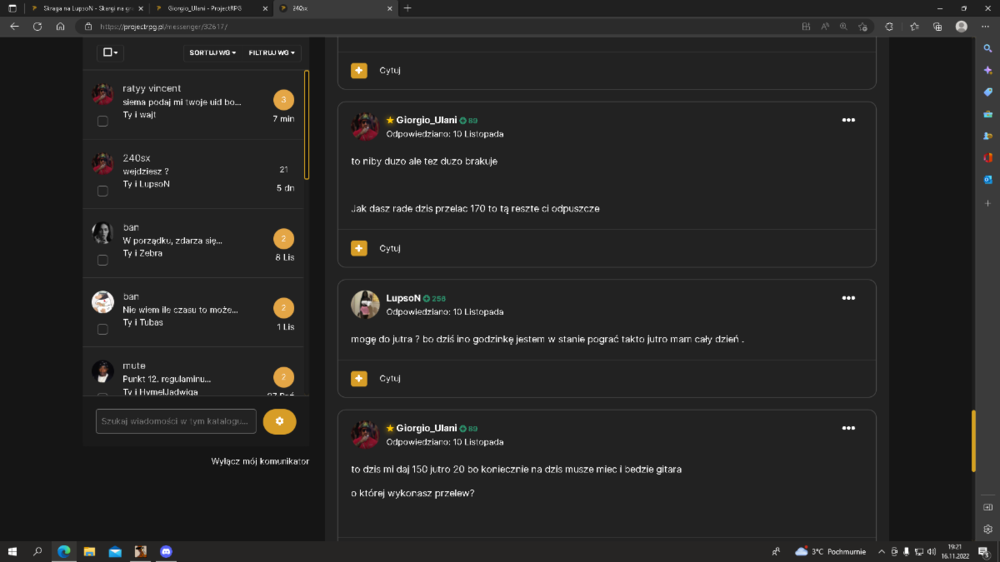This screenshot has width=1000, height=562.
Task: Open browser extensions icon
Action: coord(889,27)
